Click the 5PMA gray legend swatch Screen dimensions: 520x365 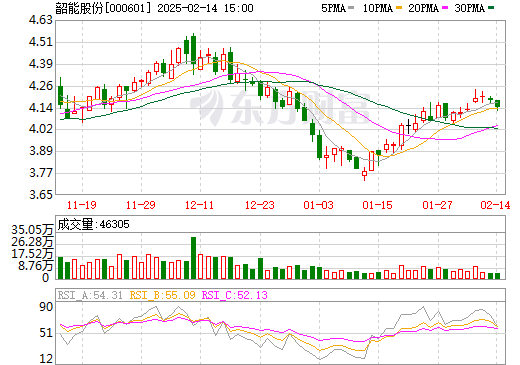click(351, 7)
